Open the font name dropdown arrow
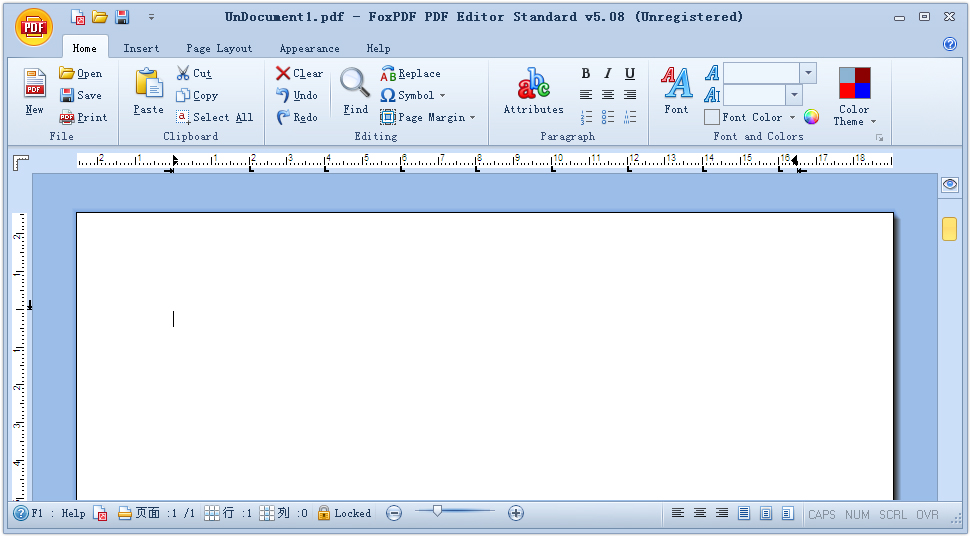Screen dimensions: 971x537 [808, 73]
